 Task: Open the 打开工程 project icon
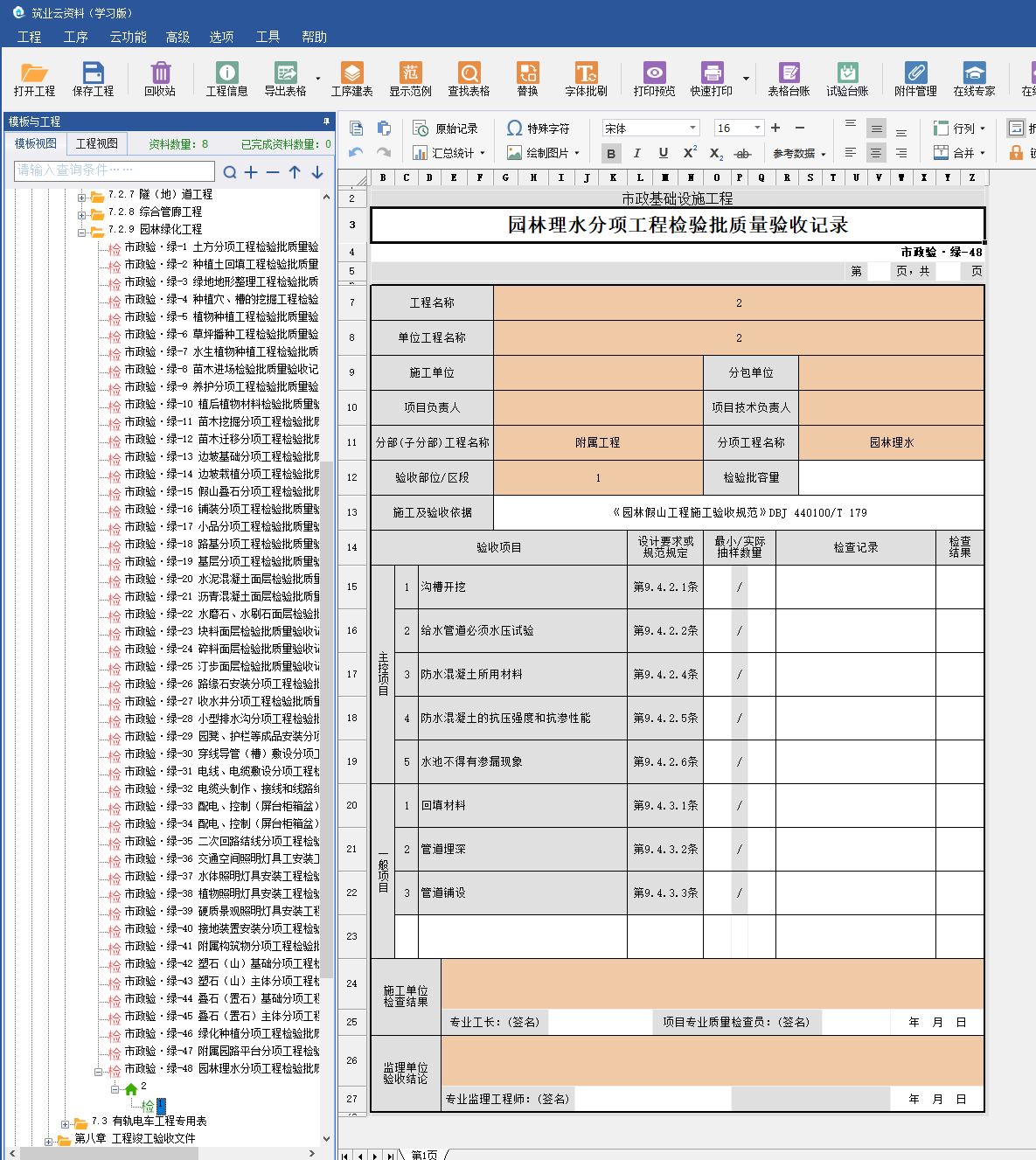click(x=34, y=79)
